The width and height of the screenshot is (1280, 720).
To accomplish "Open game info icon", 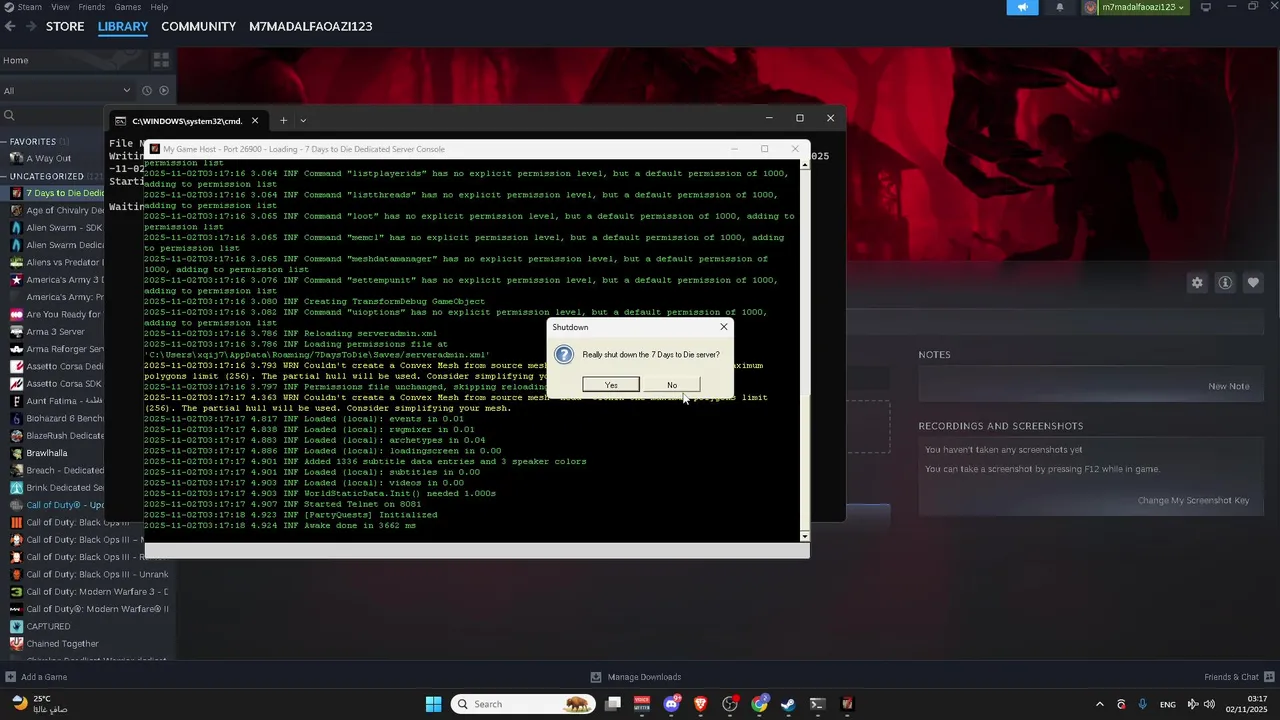I will (1225, 283).
